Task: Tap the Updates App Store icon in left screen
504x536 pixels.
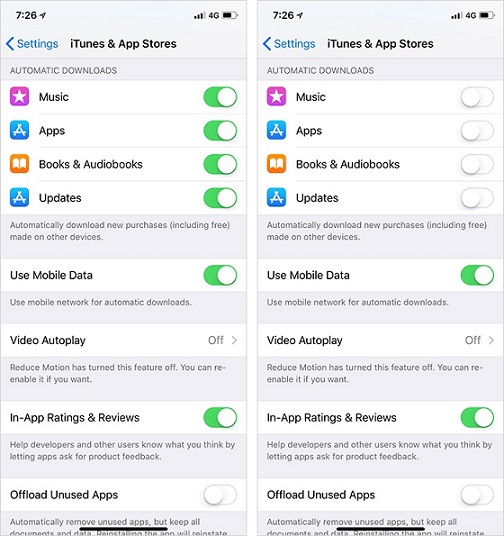Action: click(x=19, y=198)
